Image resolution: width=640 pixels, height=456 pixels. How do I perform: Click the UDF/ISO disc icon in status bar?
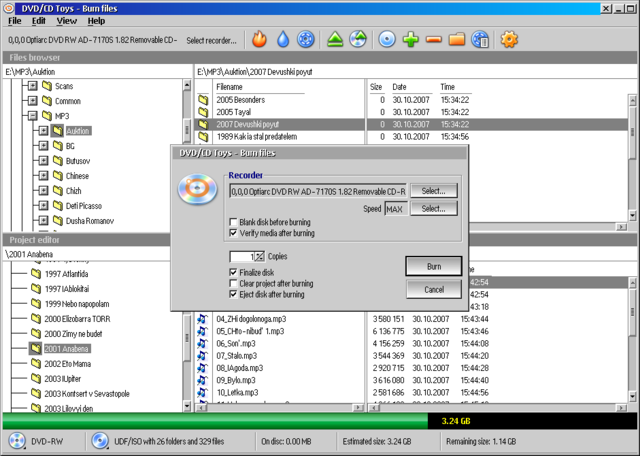[x=100, y=441]
